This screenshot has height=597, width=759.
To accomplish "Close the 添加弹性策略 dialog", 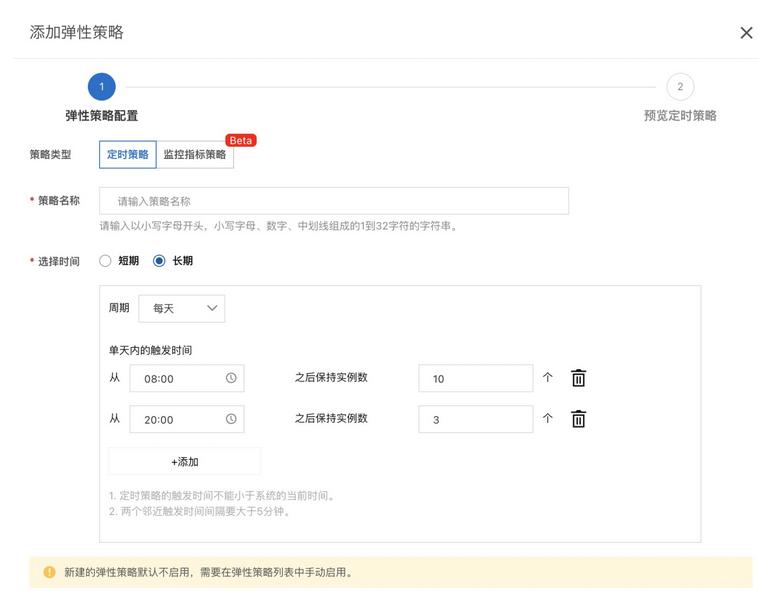I will click(x=746, y=33).
